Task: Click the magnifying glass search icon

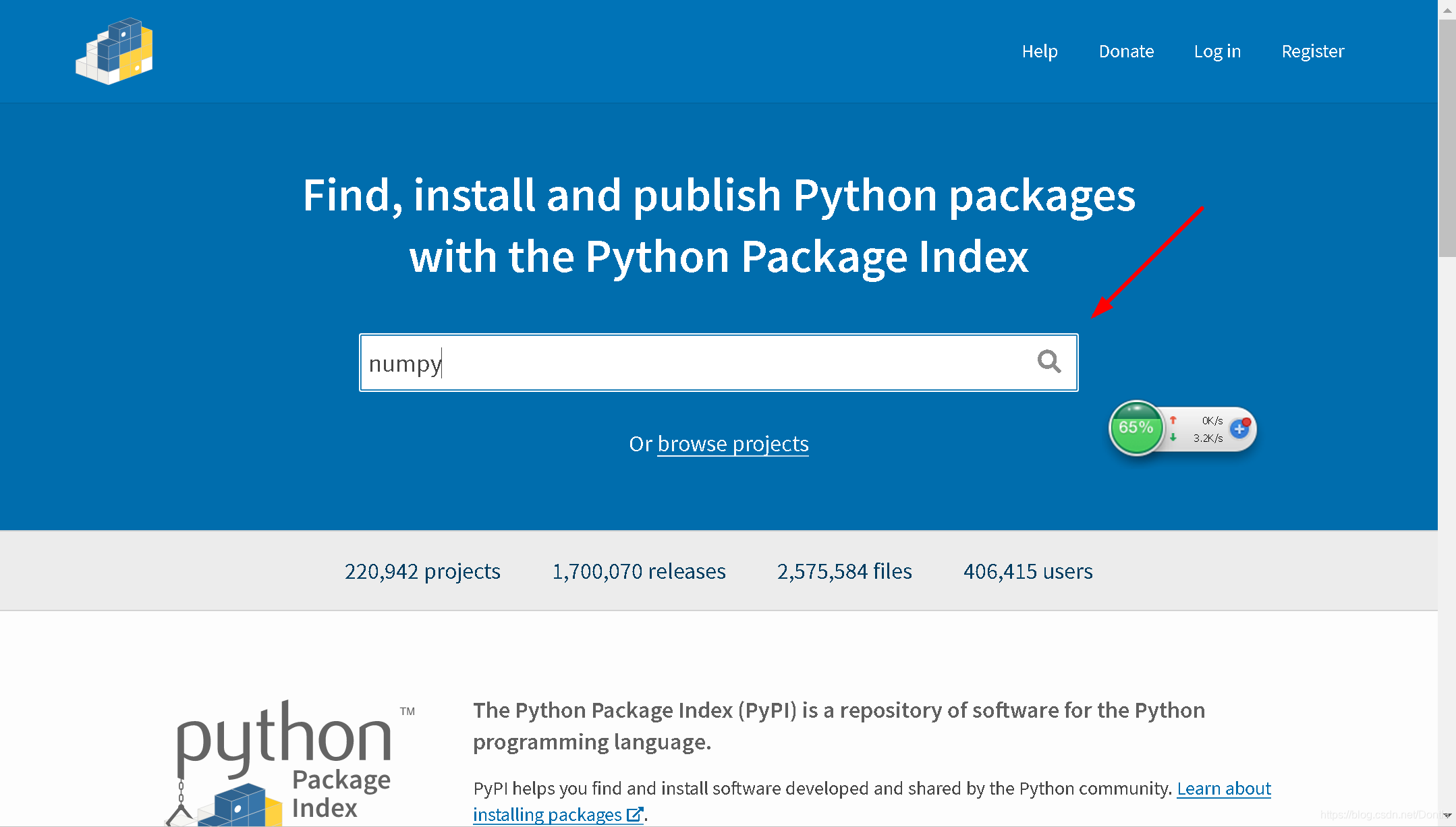Action: [1048, 362]
